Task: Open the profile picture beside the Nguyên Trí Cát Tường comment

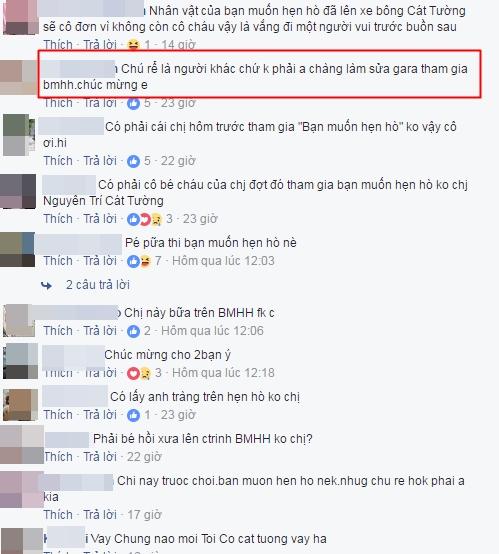Action: tap(18, 191)
